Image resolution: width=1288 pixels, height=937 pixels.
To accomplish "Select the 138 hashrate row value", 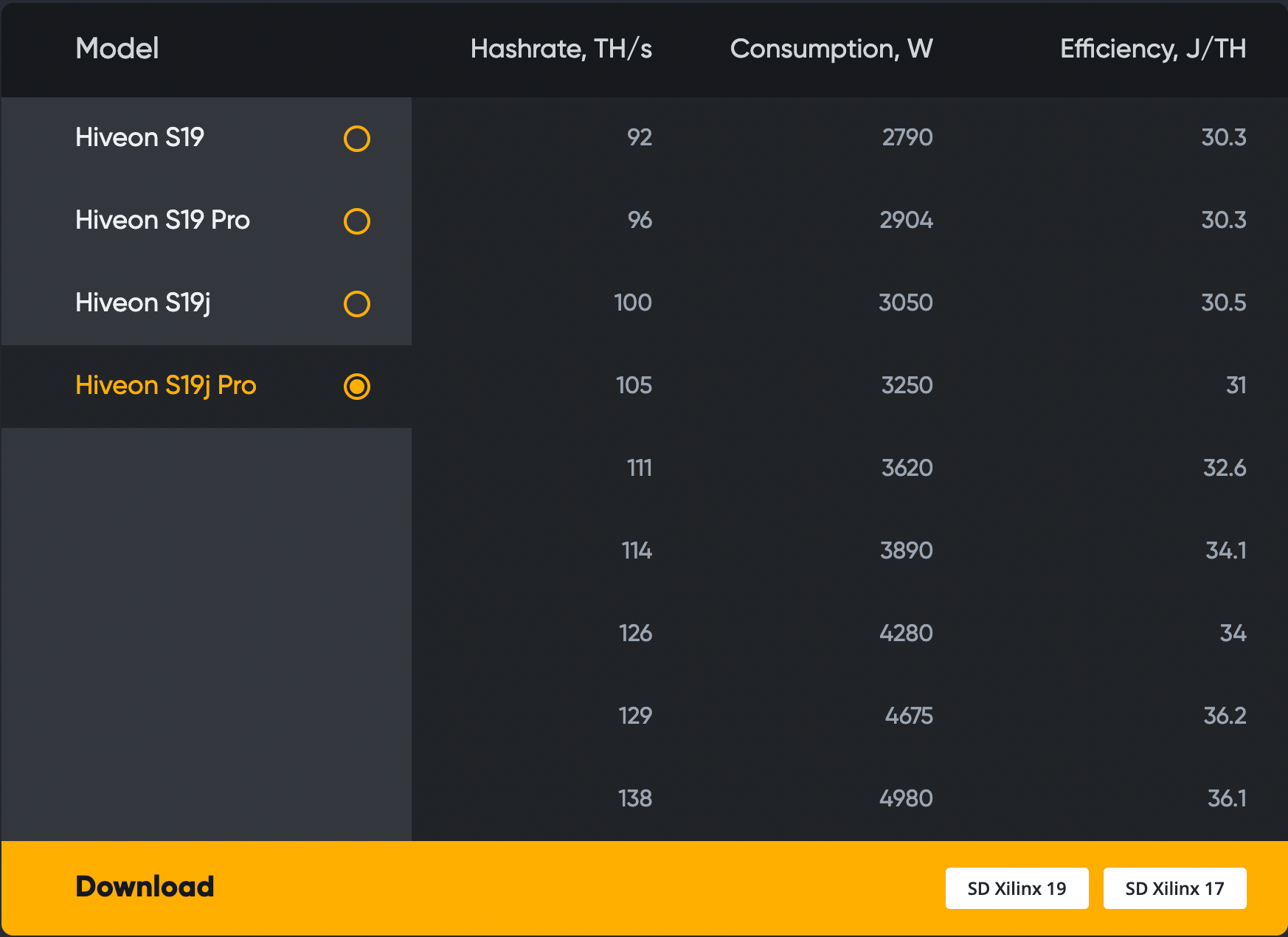I will pos(635,798).
